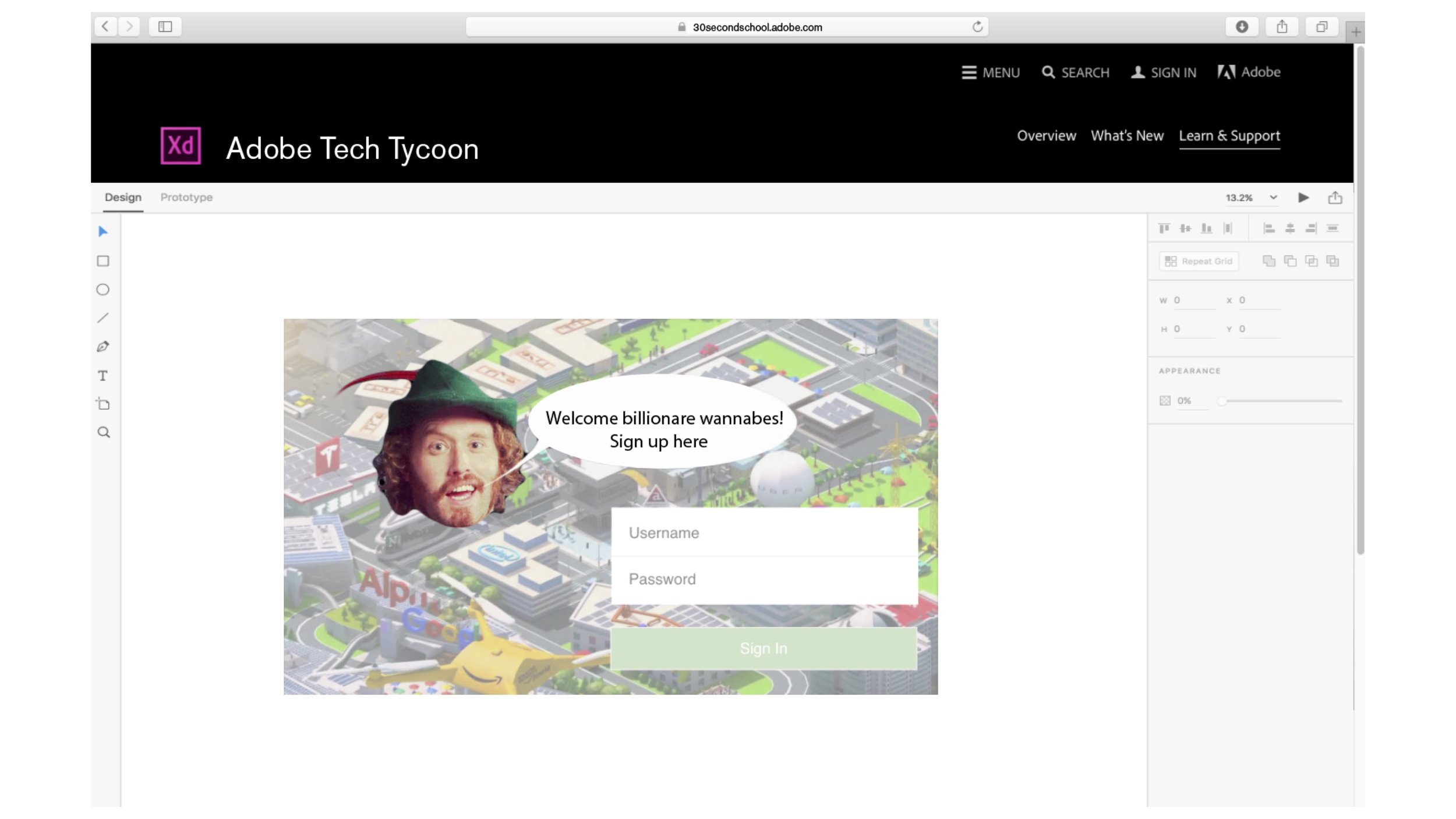Click the green Sign In button
1456x819 pixels.
click(763, 648)
